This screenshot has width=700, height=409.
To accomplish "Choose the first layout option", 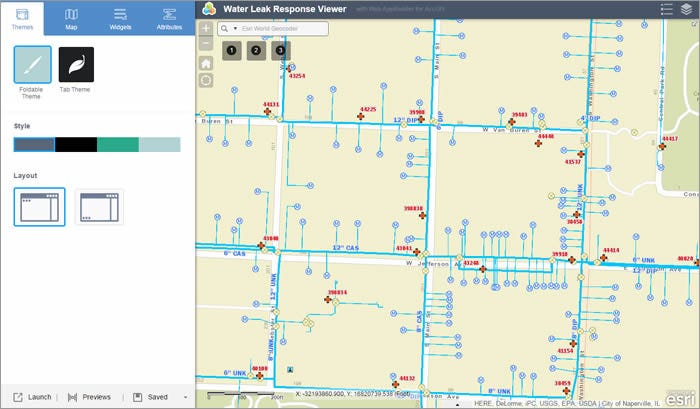I will pyautogui.click(x=40, y=207).
